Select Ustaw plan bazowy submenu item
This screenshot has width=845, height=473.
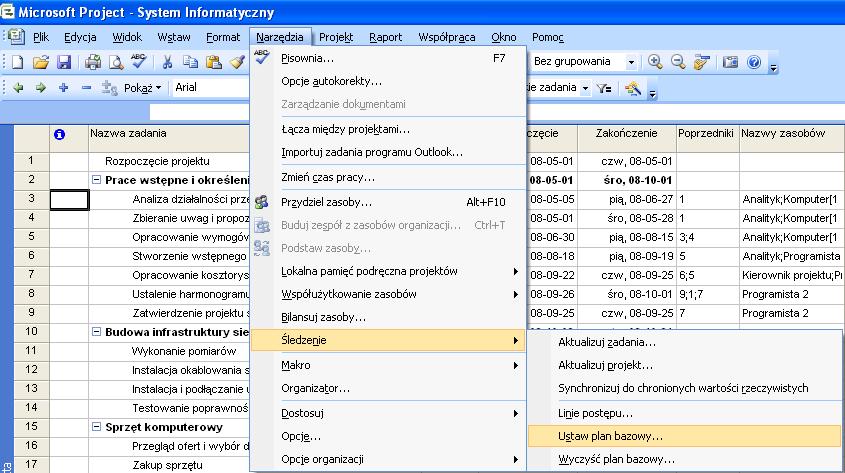(684, 436)
